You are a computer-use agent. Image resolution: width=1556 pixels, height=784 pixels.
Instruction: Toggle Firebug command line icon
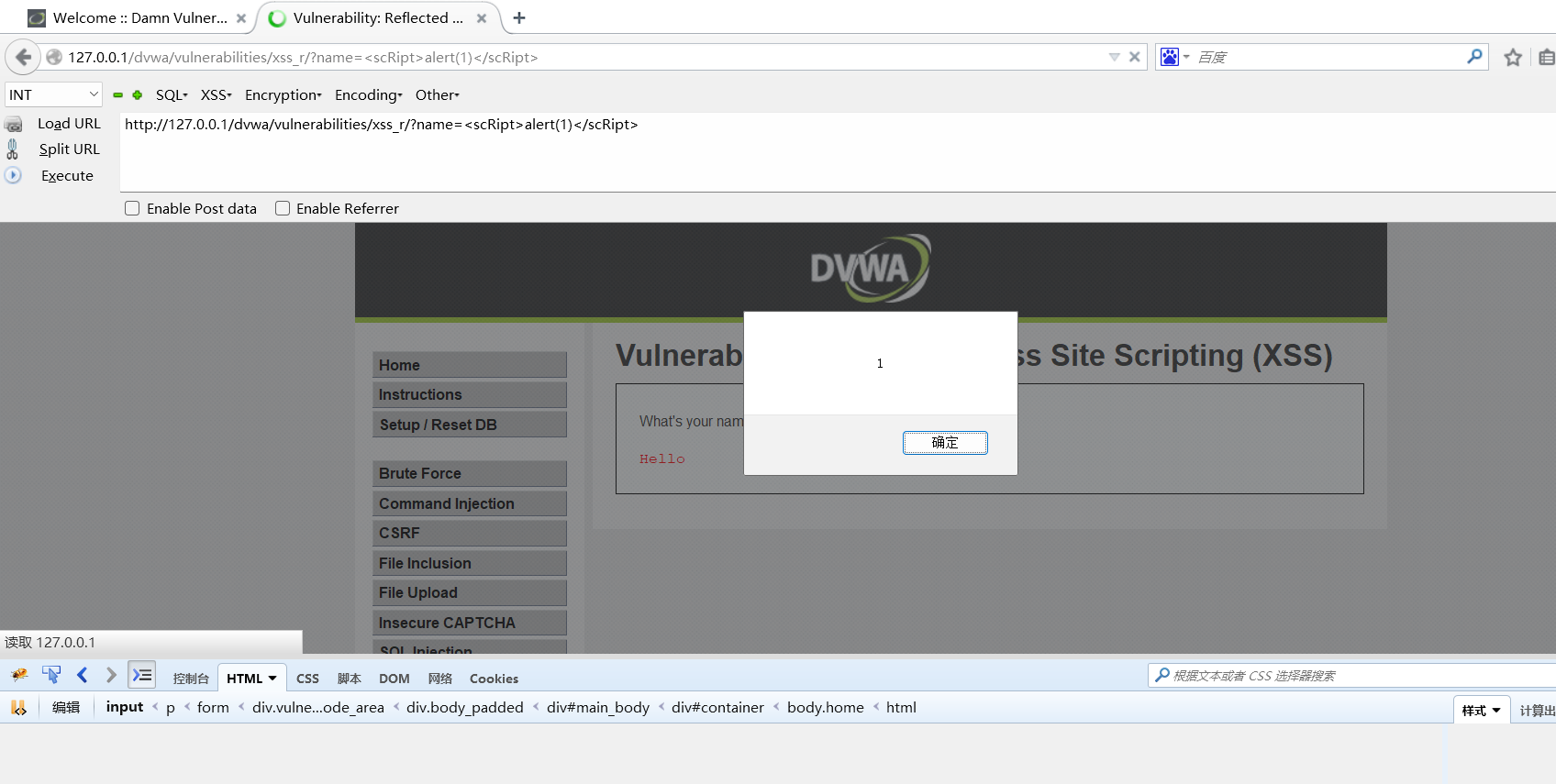click(x=141, y=676)
